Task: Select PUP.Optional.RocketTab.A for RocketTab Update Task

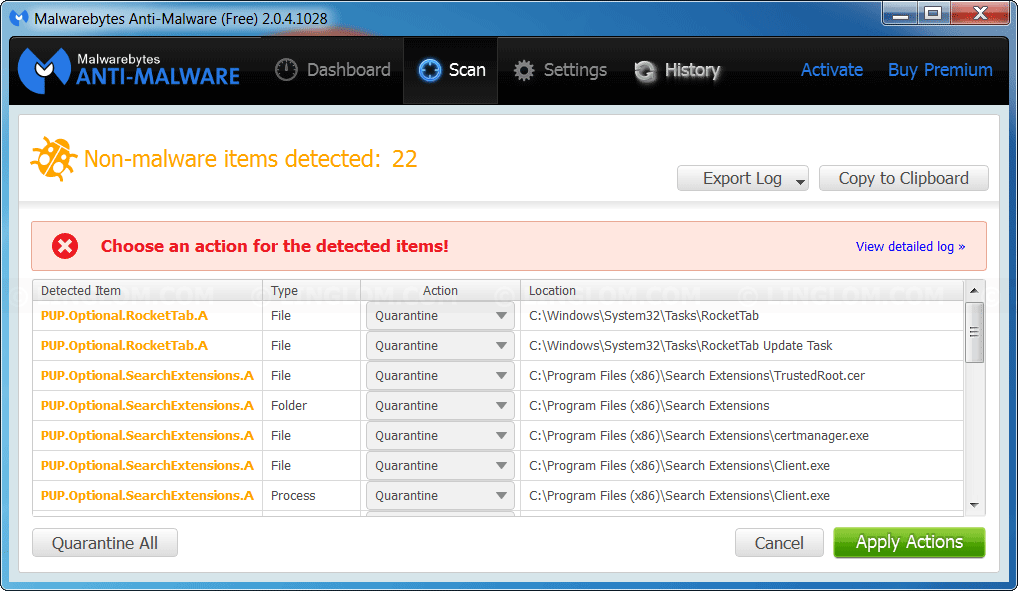Action: pyautogui.click(x=125, y=346)
